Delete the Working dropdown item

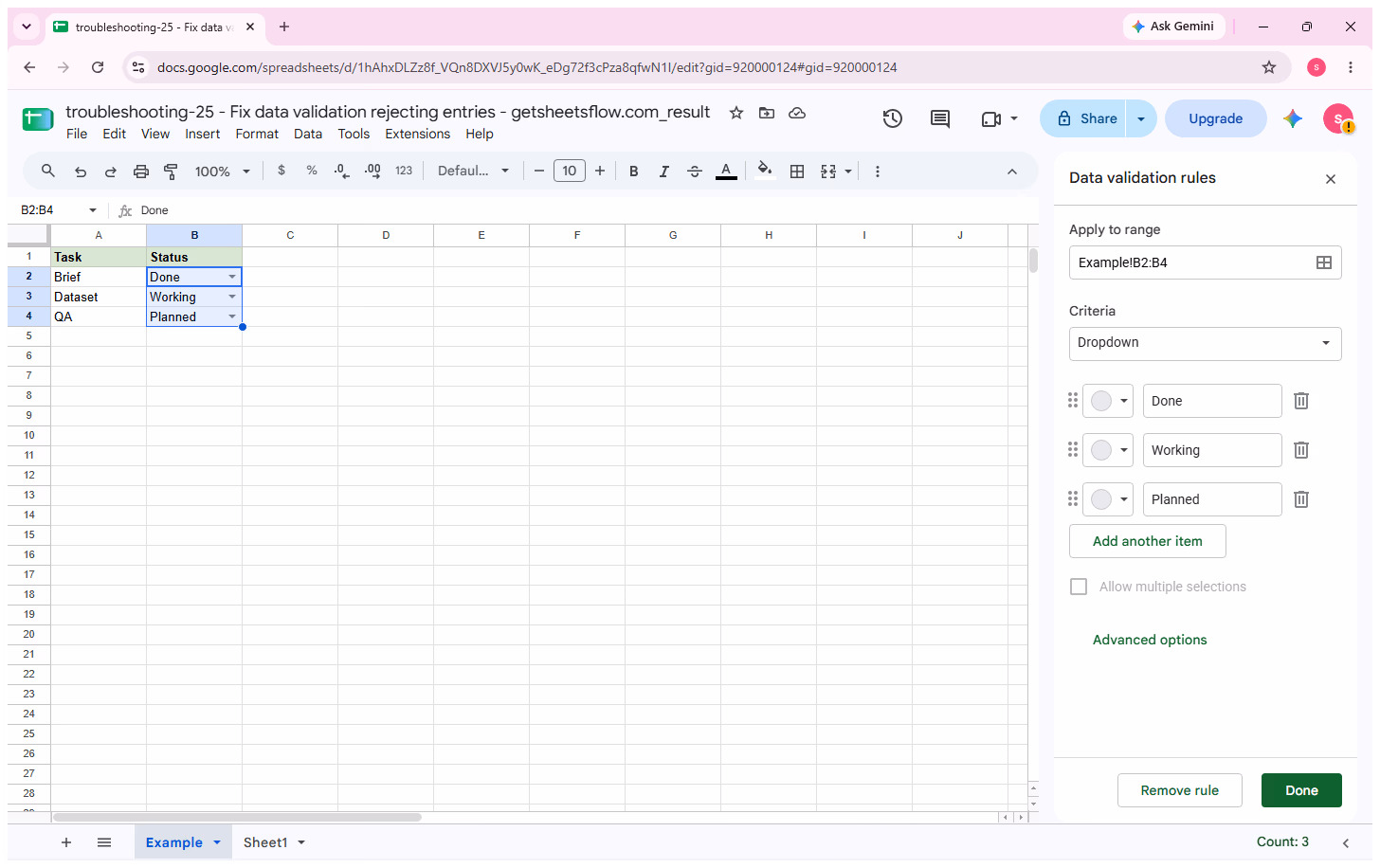(x=1301, y=450)
